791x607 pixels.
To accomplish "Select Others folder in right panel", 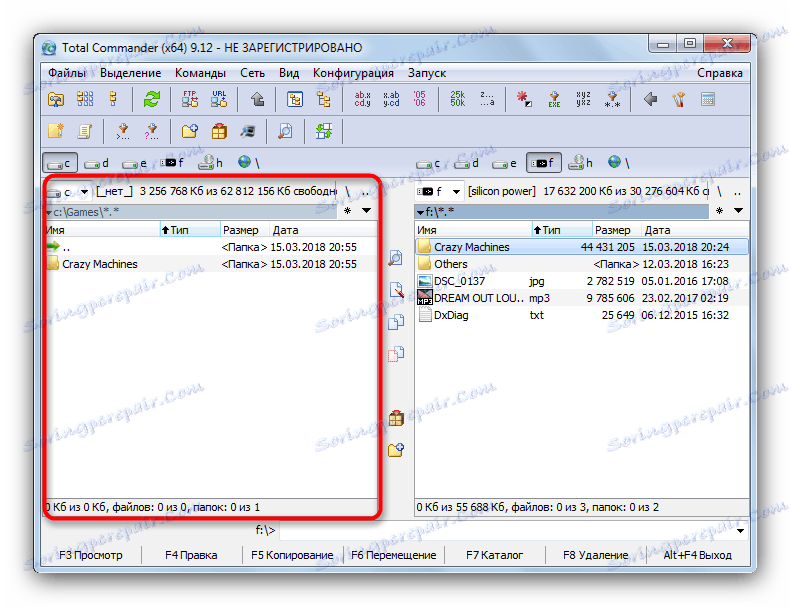I will coord(582,264).
